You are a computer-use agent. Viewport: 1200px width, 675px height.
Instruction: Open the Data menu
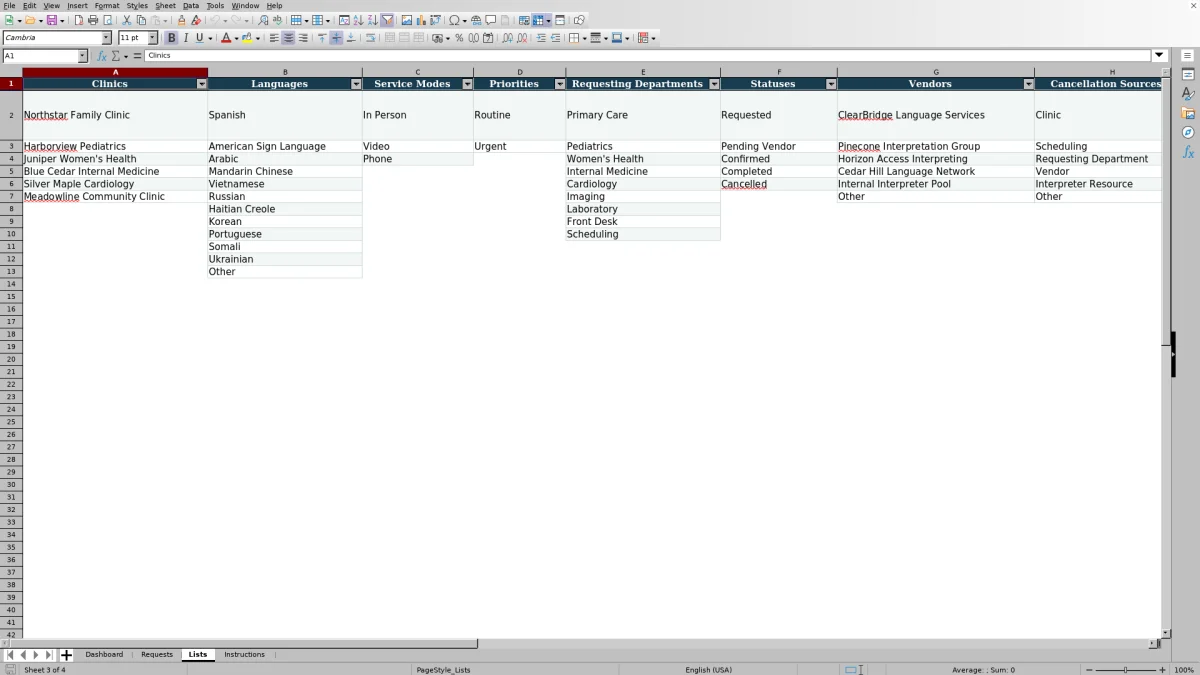coord(191,6)
